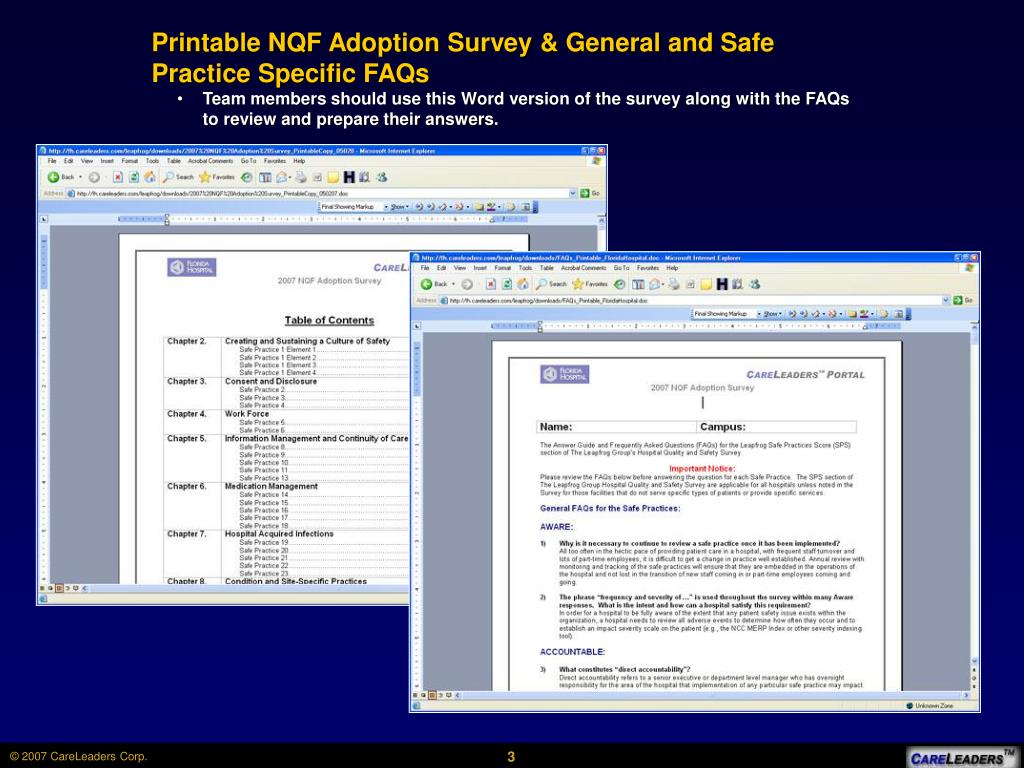Click History icon in Survey window toolbar
Screen dimensions: 1024x768
click(x=246, y=177)
